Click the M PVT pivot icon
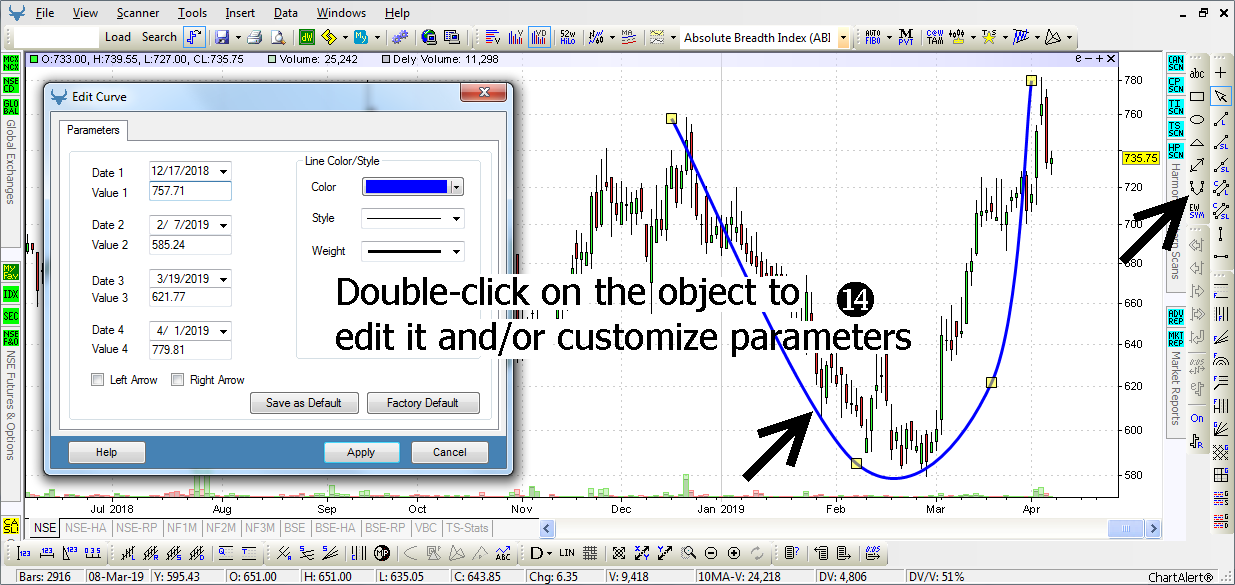 coord(905,37)
